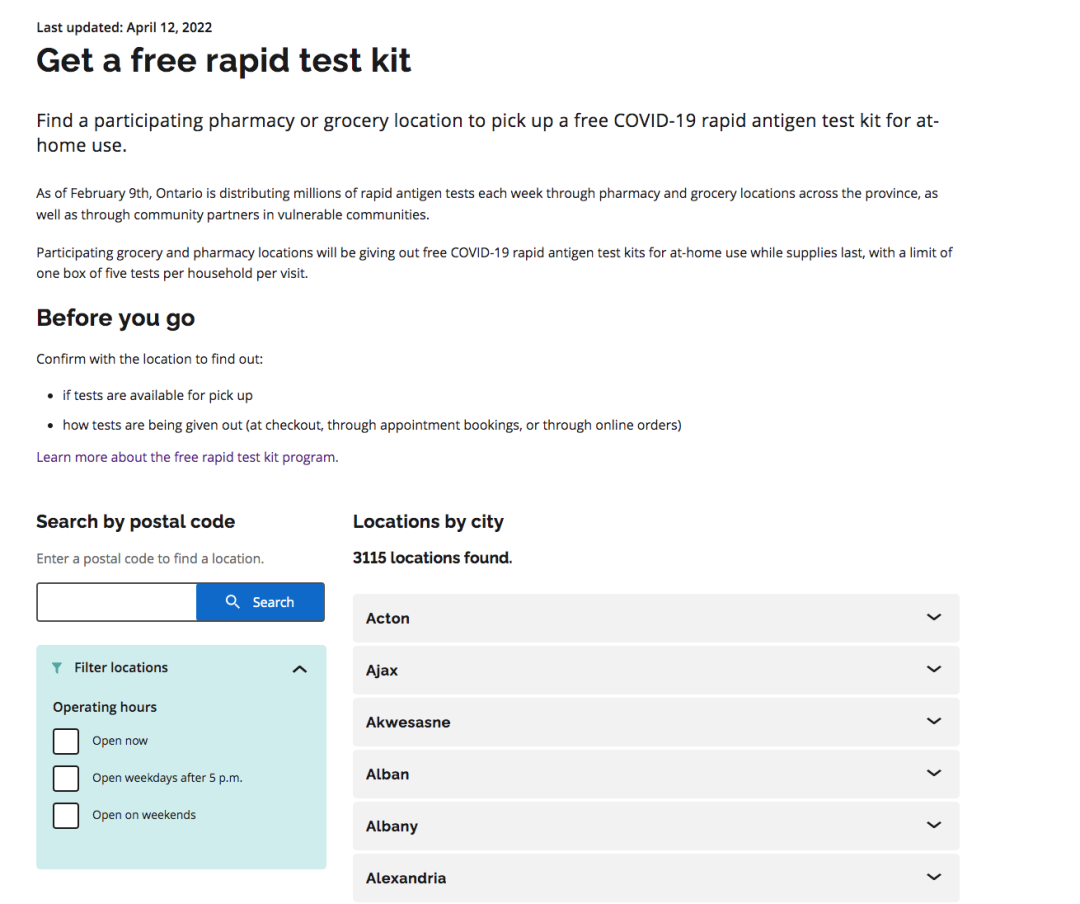
Task: Click the chevron icon beside Akwesasne
Action: [x=934, y=721]
